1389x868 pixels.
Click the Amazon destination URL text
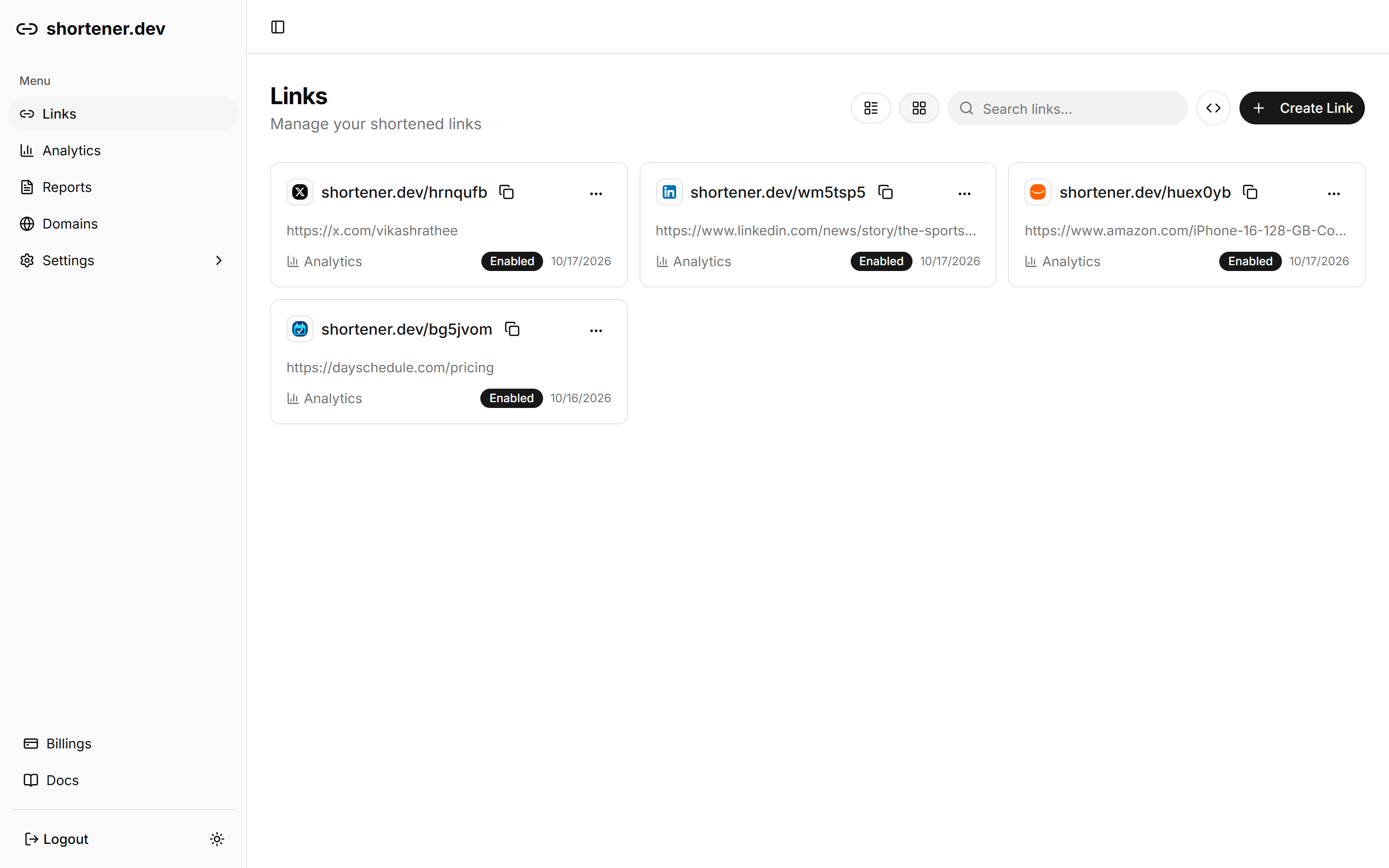(1185, 231)
